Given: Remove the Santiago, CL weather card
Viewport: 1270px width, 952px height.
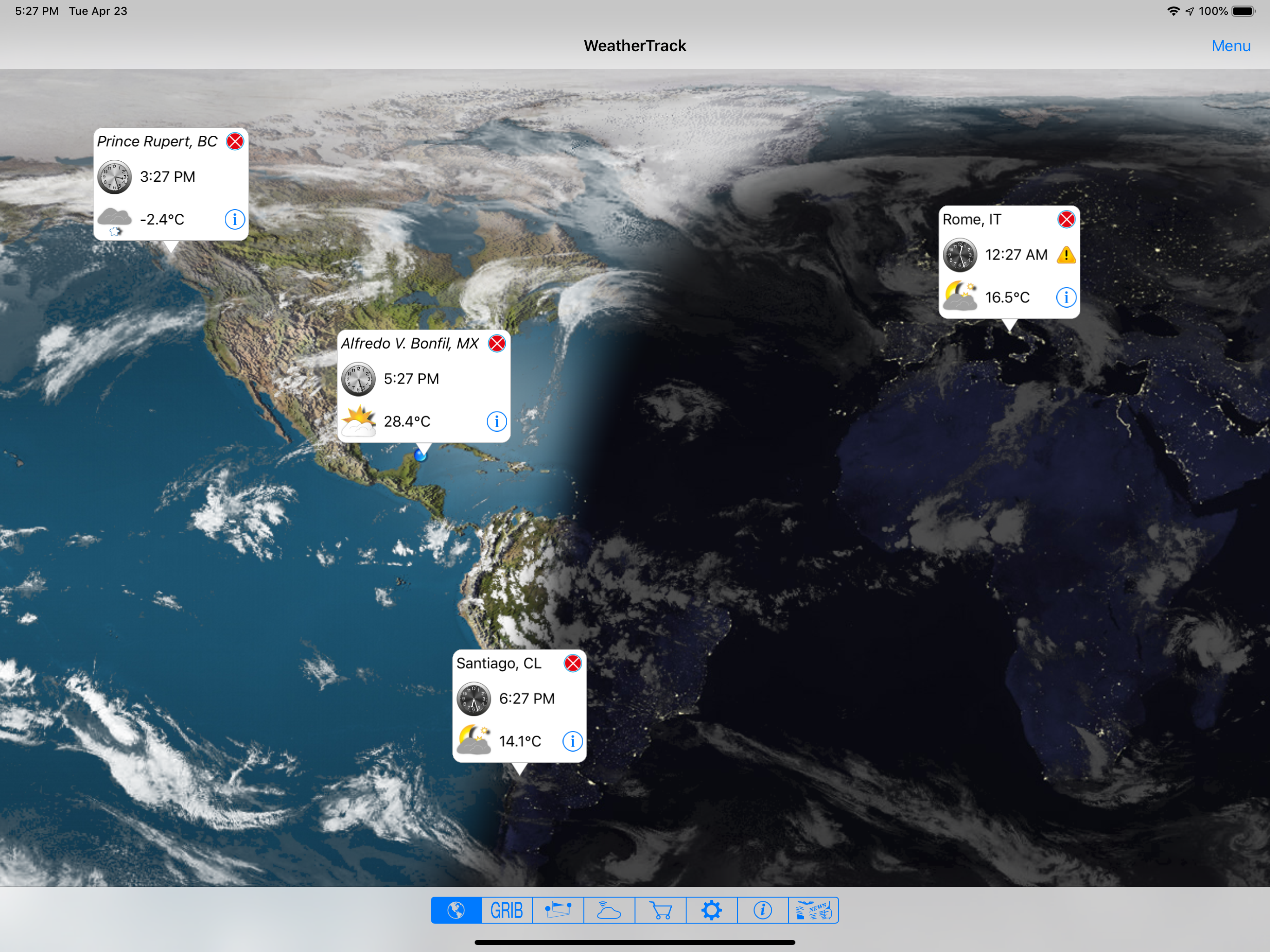Looking at the screenshot, I should pos(572,663).
